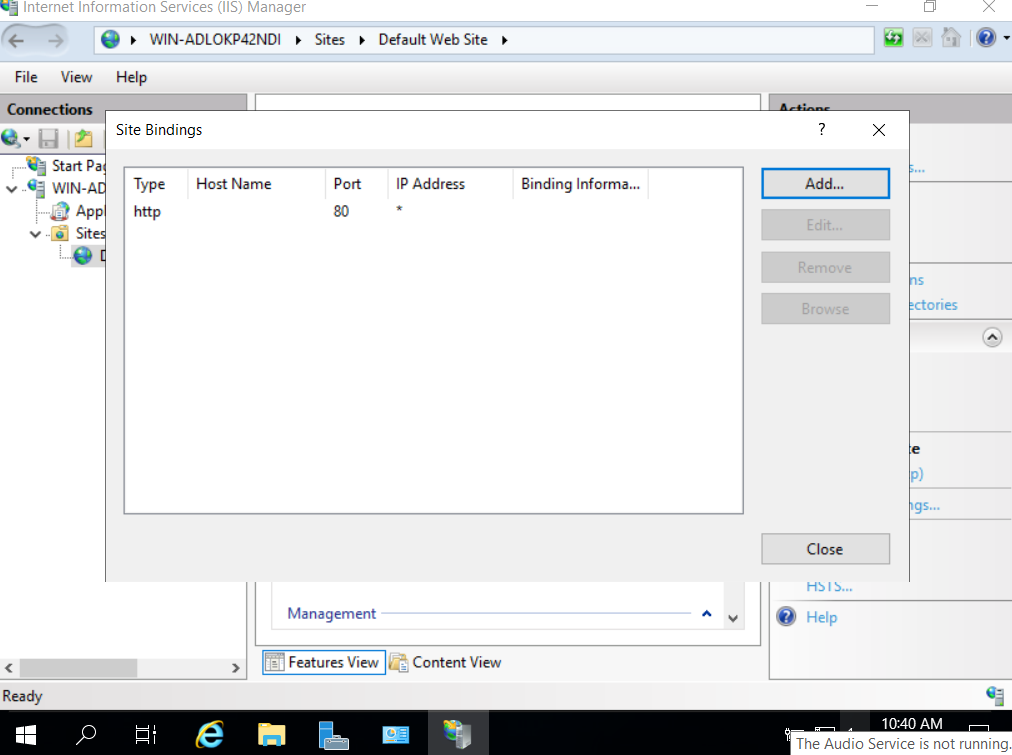Image resolution: width=1012 pixels, height=755 pixels.
Task: Switch to Content View tab
Action: click(446, 662)
